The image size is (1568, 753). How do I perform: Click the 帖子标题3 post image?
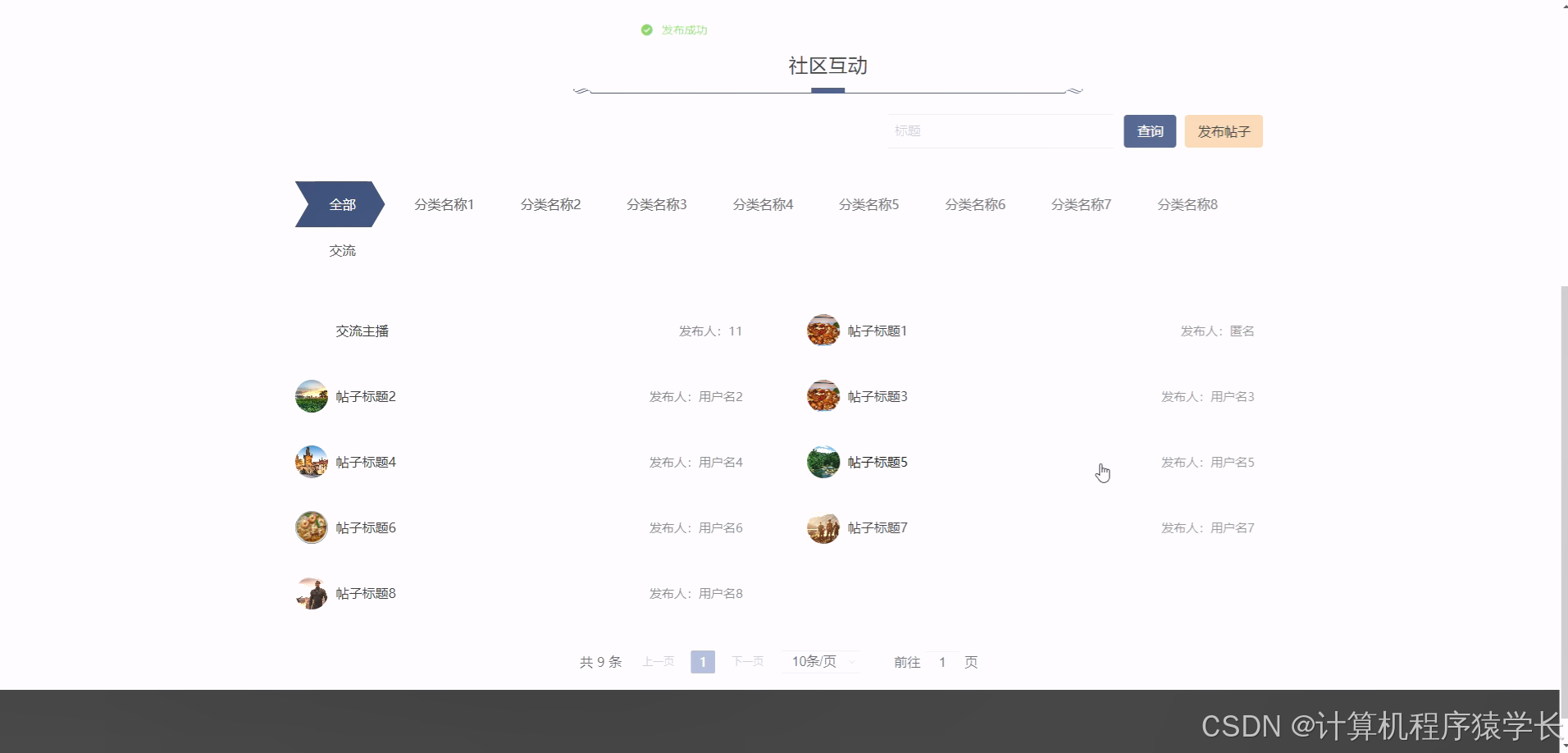[823, 395]
